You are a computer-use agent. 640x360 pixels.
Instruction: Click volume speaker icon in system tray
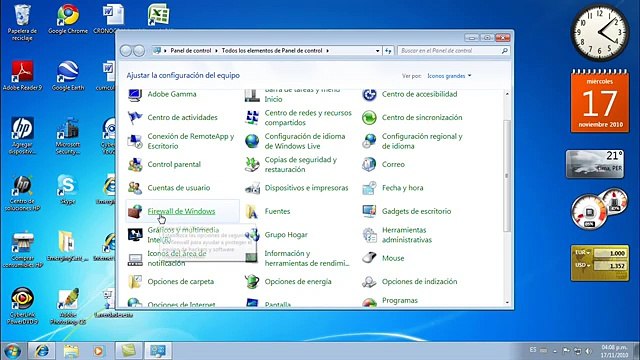pyautogui.click(x=588, y=351)
